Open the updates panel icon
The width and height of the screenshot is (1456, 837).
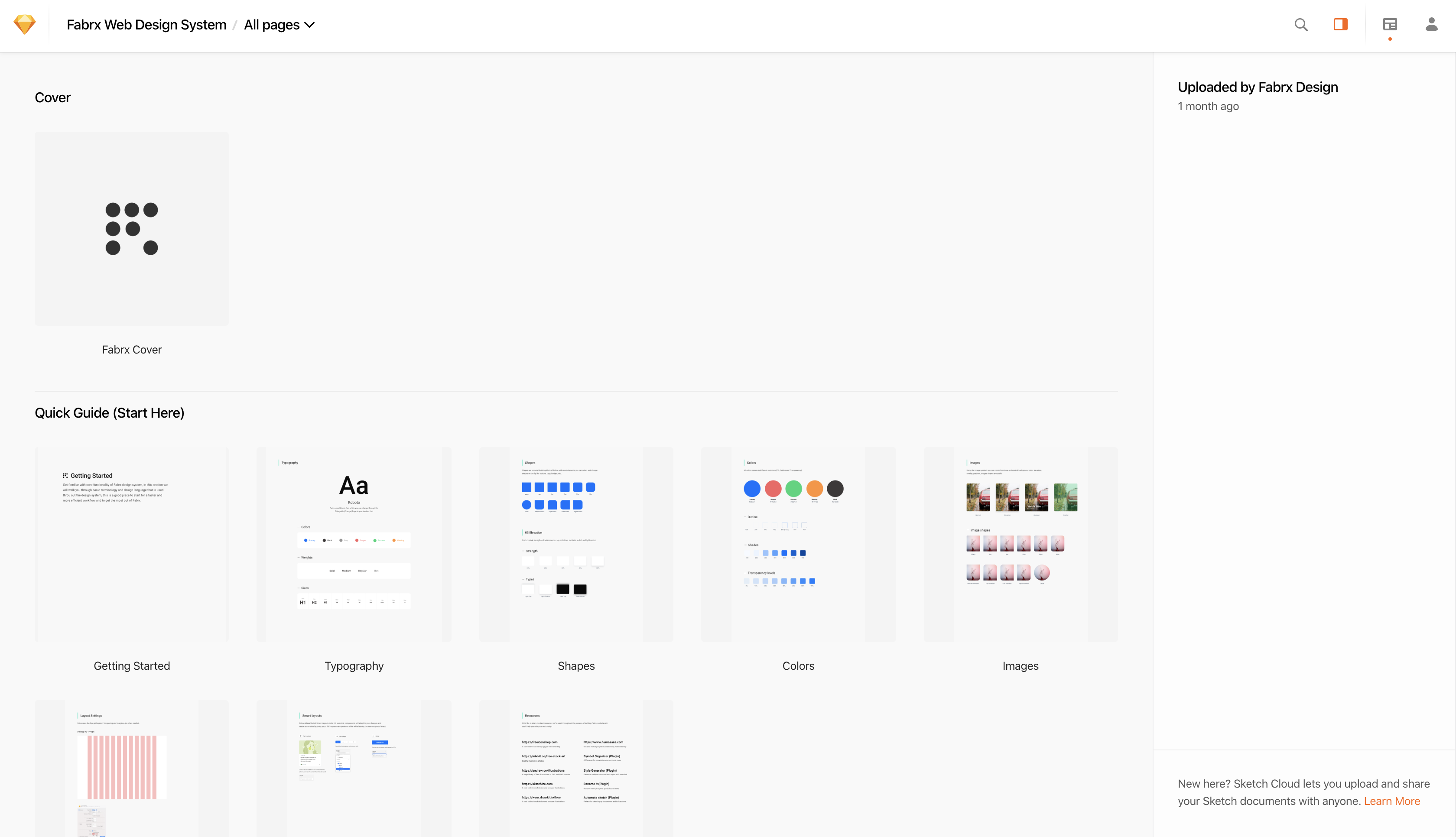[1390, 25]
